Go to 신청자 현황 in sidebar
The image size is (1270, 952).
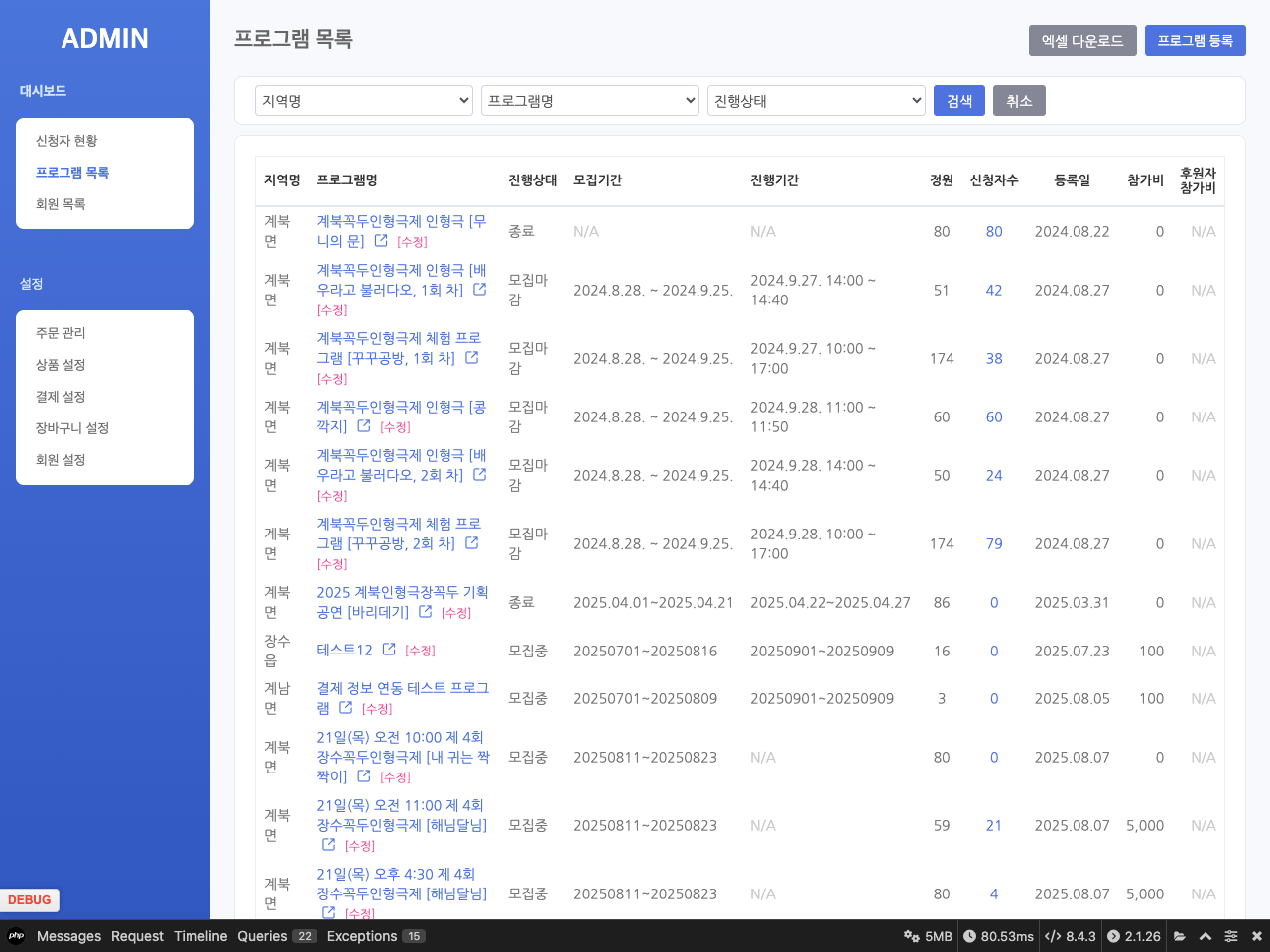pyautogui.click(x=66, y=141)
